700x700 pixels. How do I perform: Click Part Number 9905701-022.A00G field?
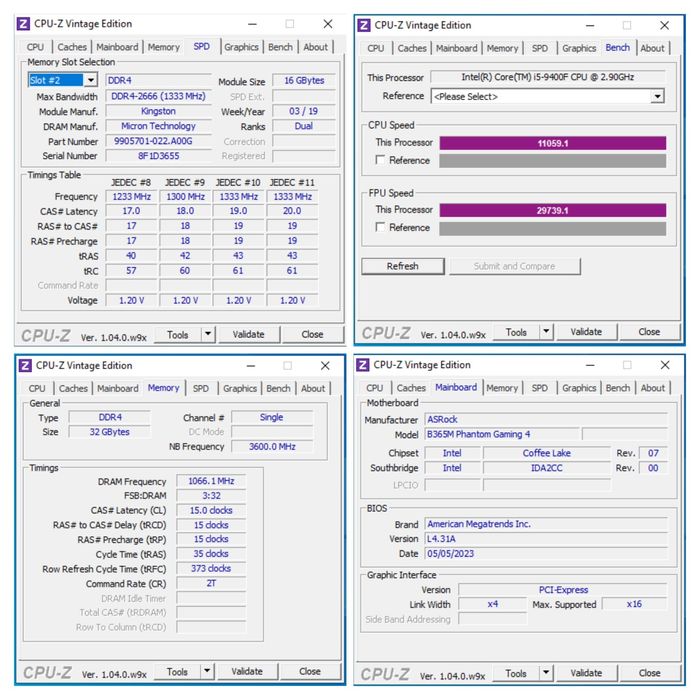(x=158, y=141)
